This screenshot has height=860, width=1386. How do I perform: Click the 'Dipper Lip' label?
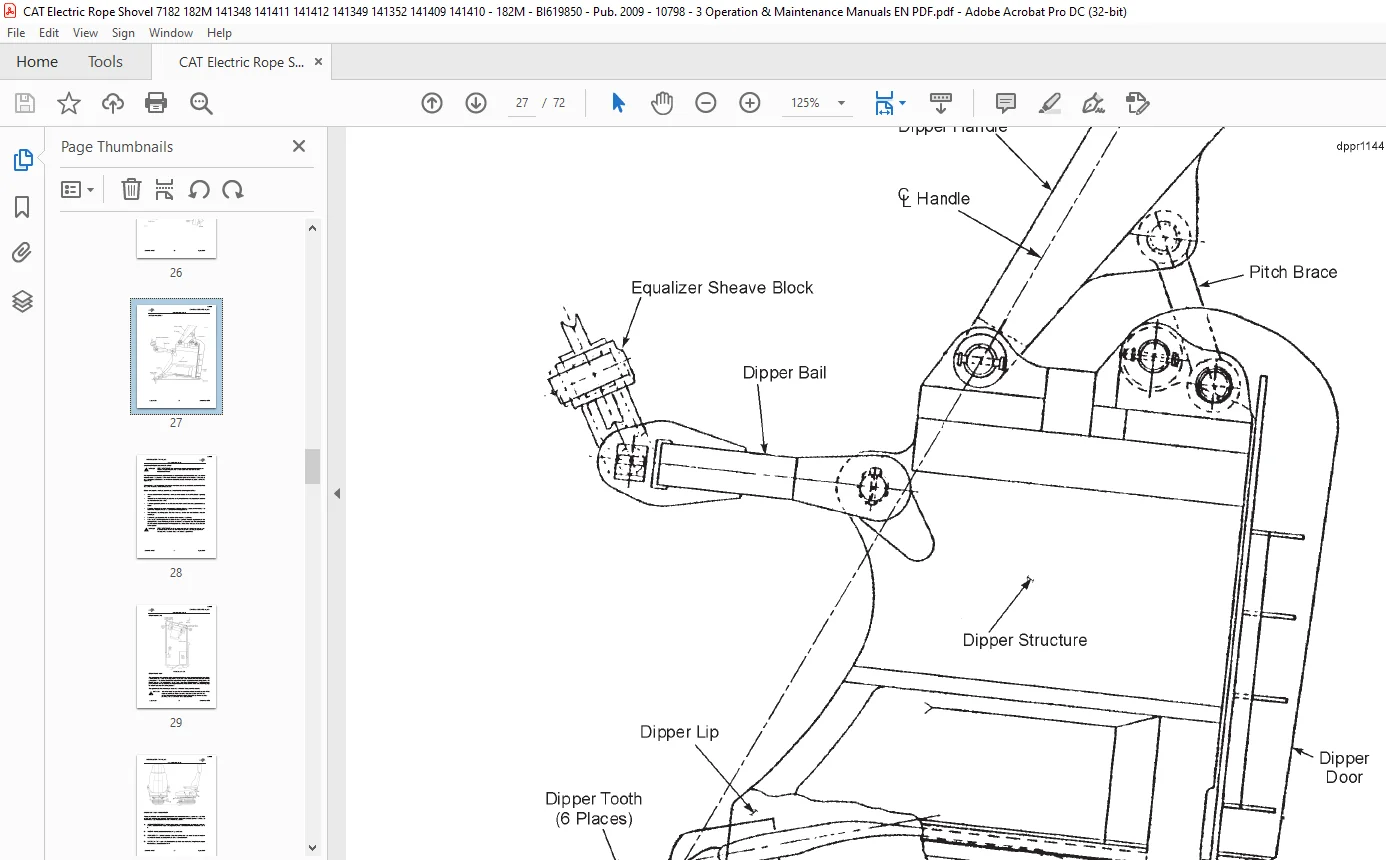[680, 732]
